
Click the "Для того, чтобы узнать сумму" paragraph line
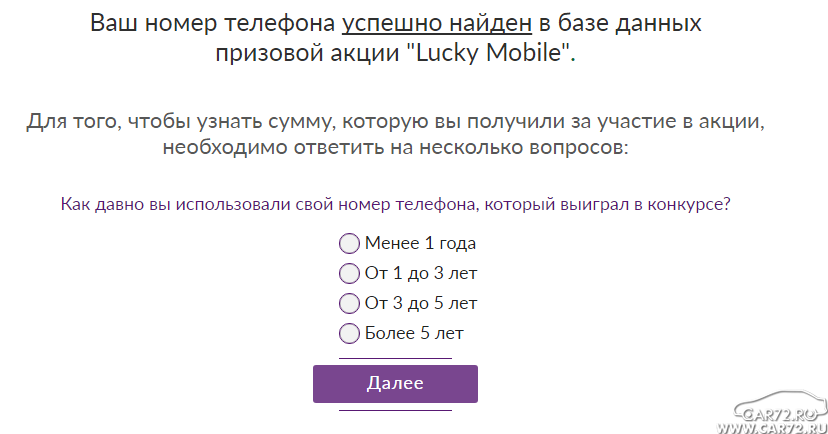(x=396, y=122)
